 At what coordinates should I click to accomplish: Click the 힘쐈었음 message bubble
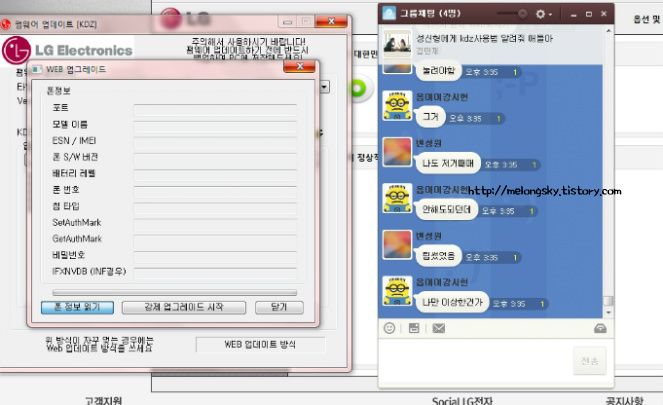click(438, 256)
